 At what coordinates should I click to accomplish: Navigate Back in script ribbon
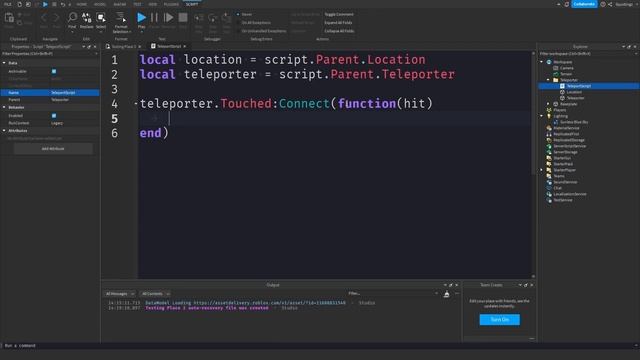tap(44, 18)
